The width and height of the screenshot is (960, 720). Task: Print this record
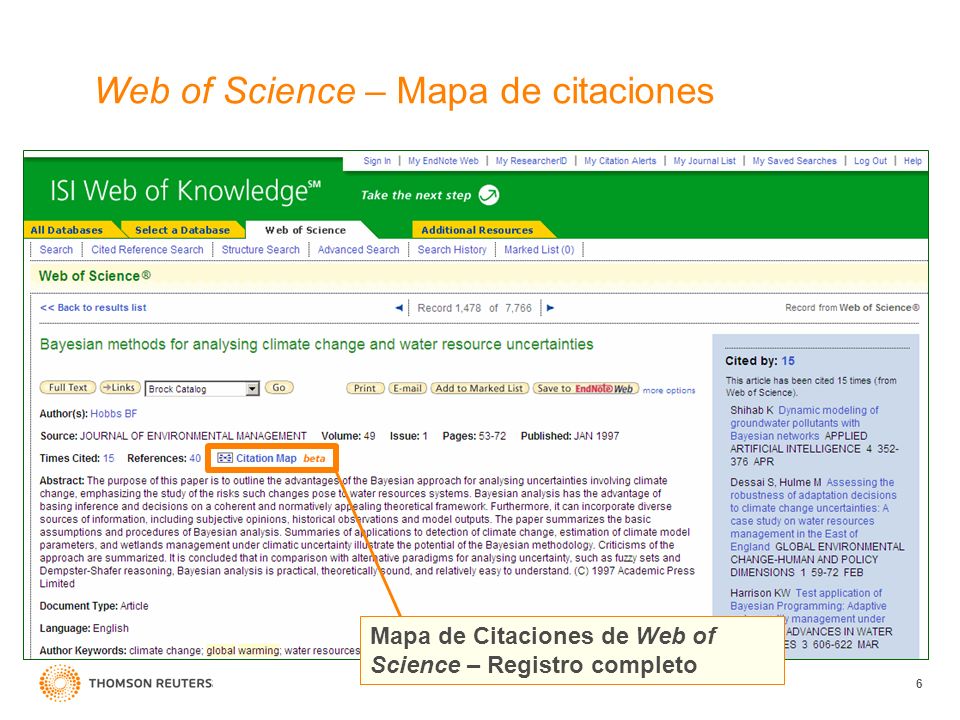click(365, 388)
